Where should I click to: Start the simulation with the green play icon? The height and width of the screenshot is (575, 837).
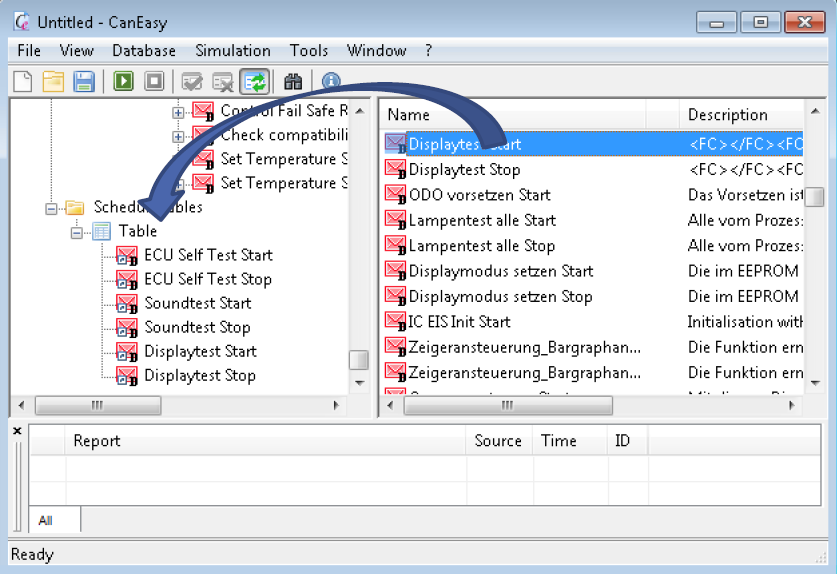click(x=123, y=81)
